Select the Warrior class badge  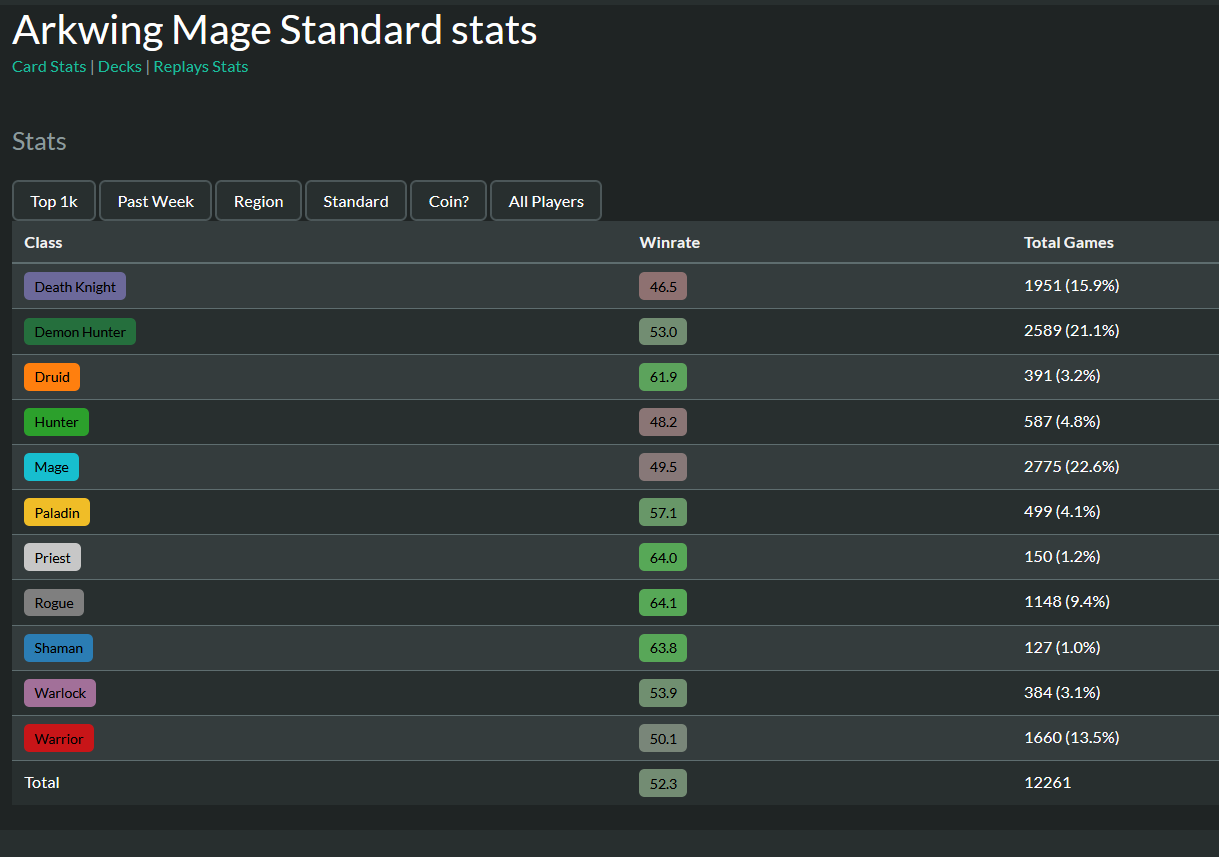click(59, 739)
